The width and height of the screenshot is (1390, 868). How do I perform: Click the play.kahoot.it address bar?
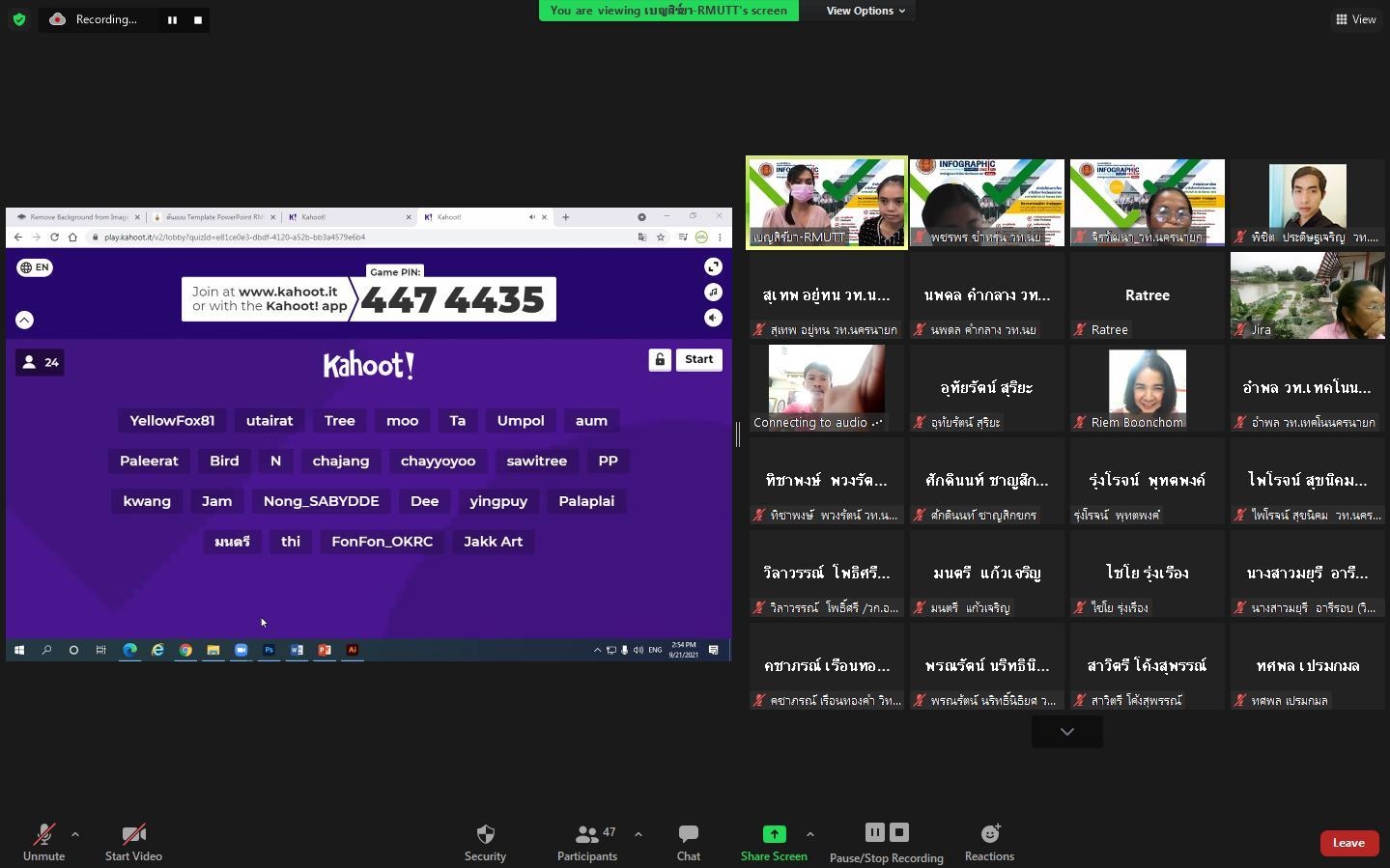357,238
